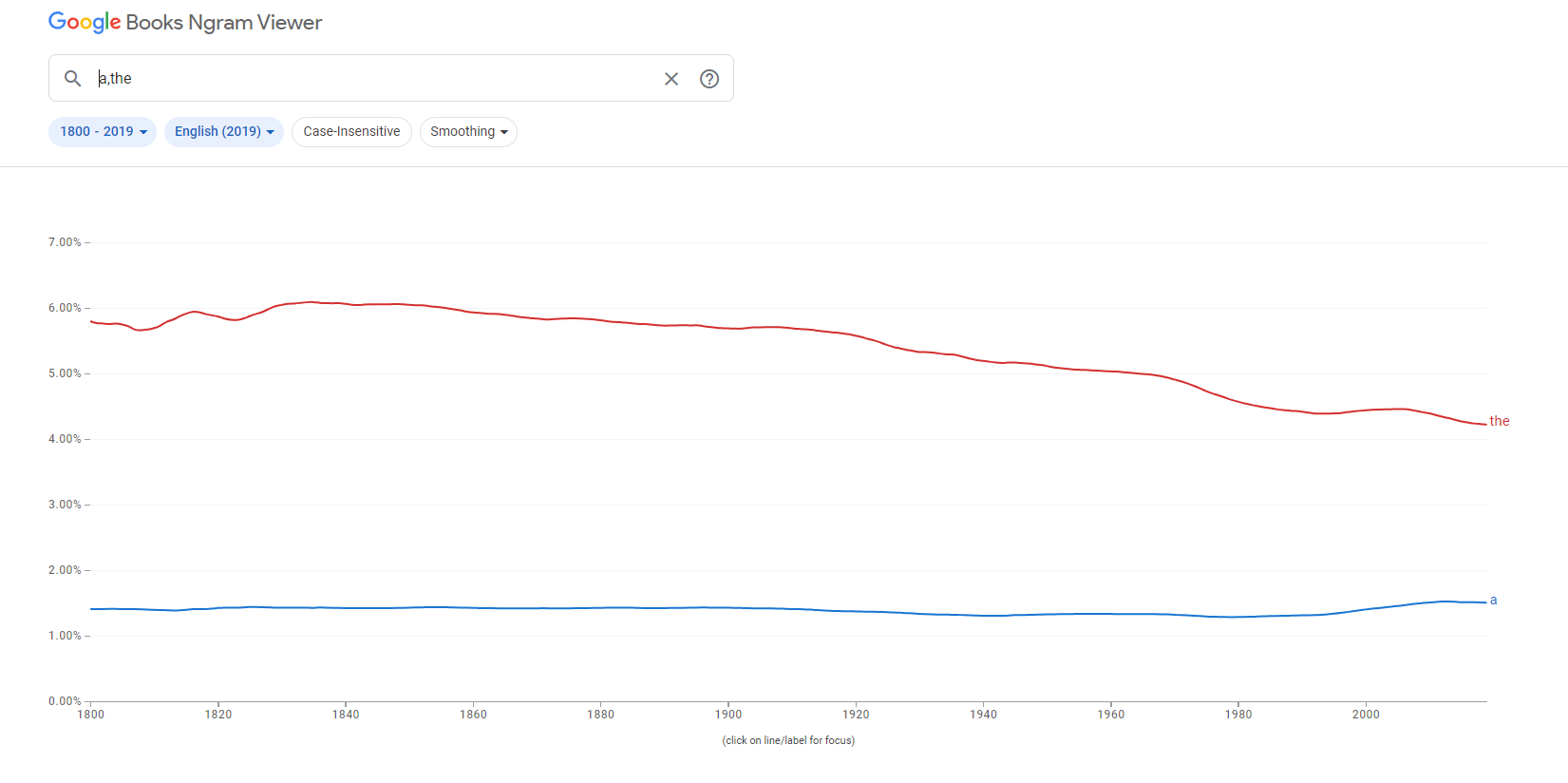Expand the English (2019) corpus dropdown

point(224,131)
